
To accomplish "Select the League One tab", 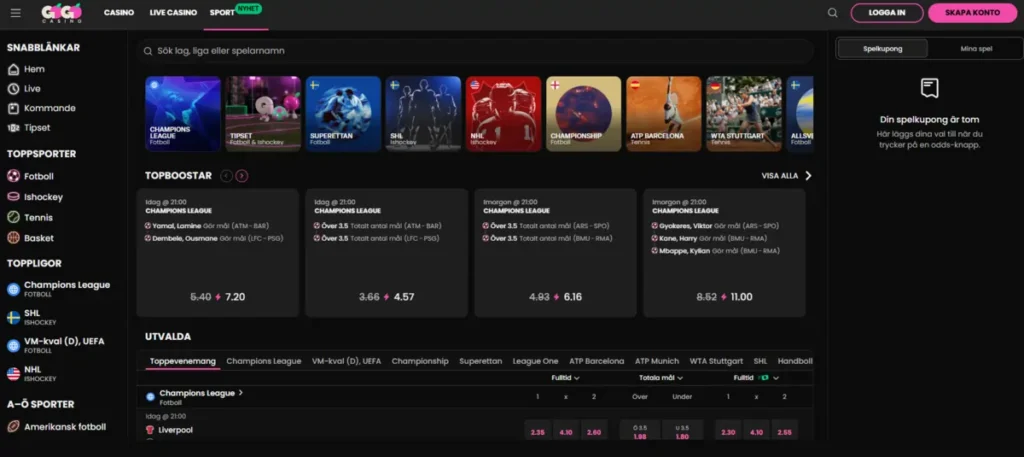I will [536, 361].
